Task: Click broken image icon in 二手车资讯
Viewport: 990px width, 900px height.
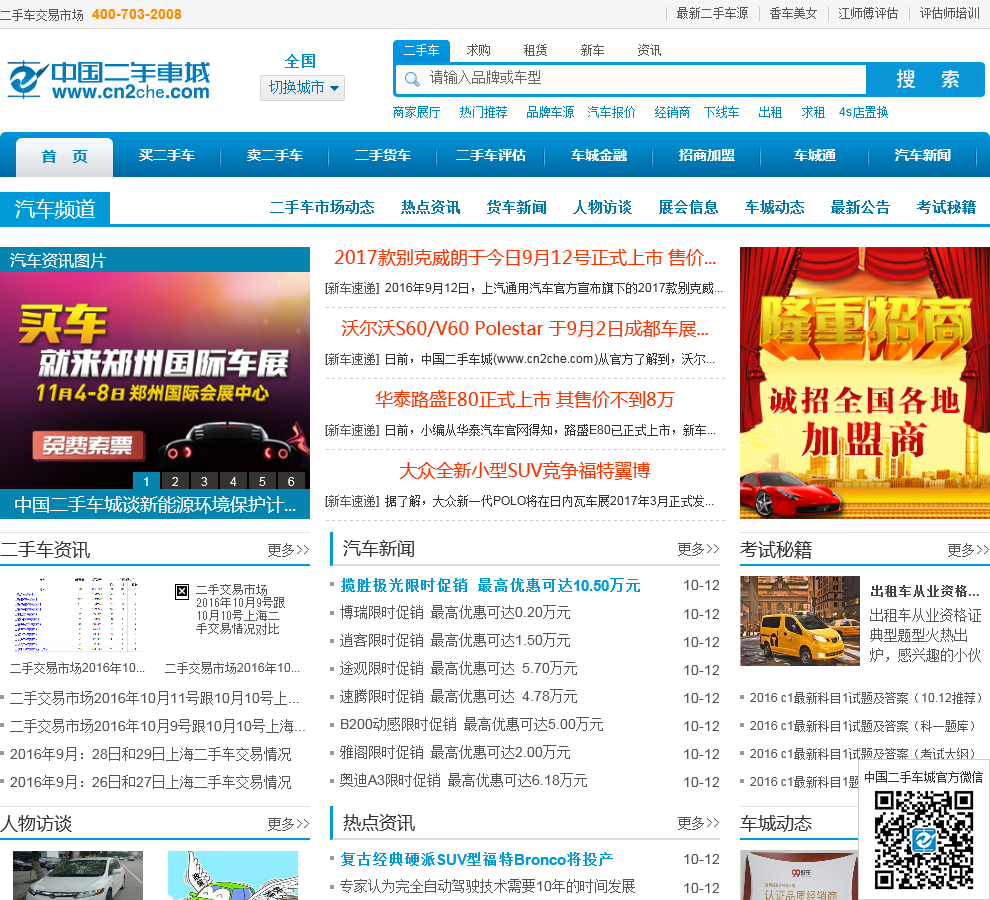Action: point(182,591)
